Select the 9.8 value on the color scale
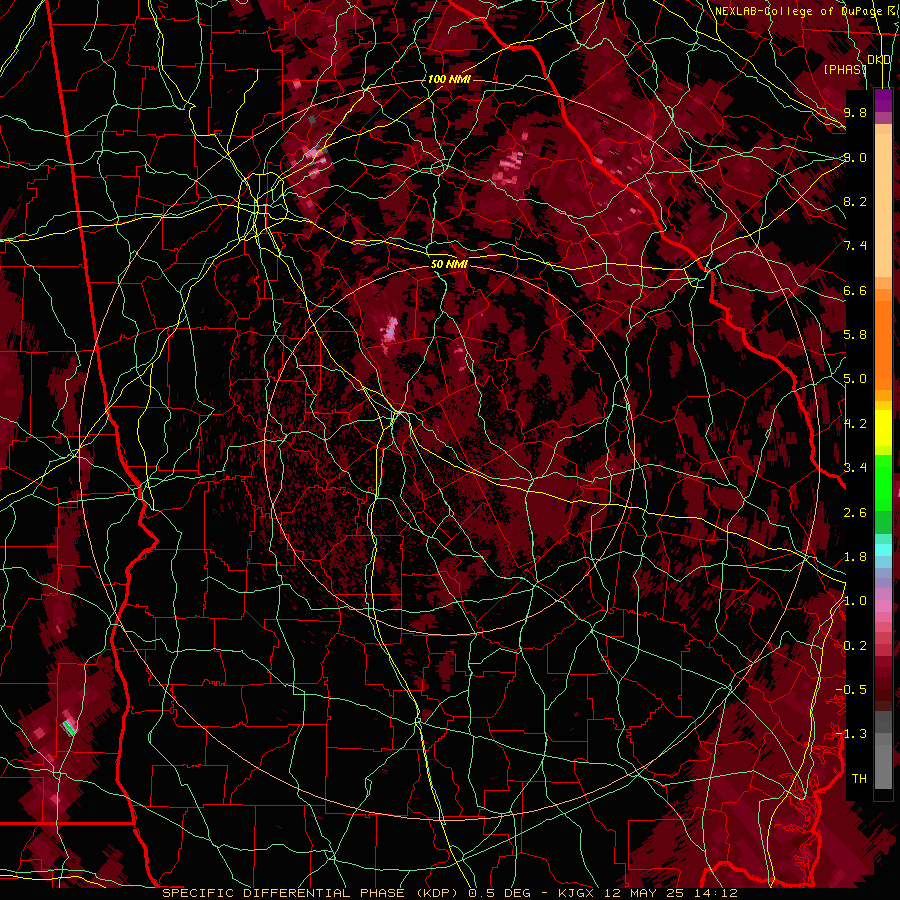900x900 pixels. click(855, 112)
